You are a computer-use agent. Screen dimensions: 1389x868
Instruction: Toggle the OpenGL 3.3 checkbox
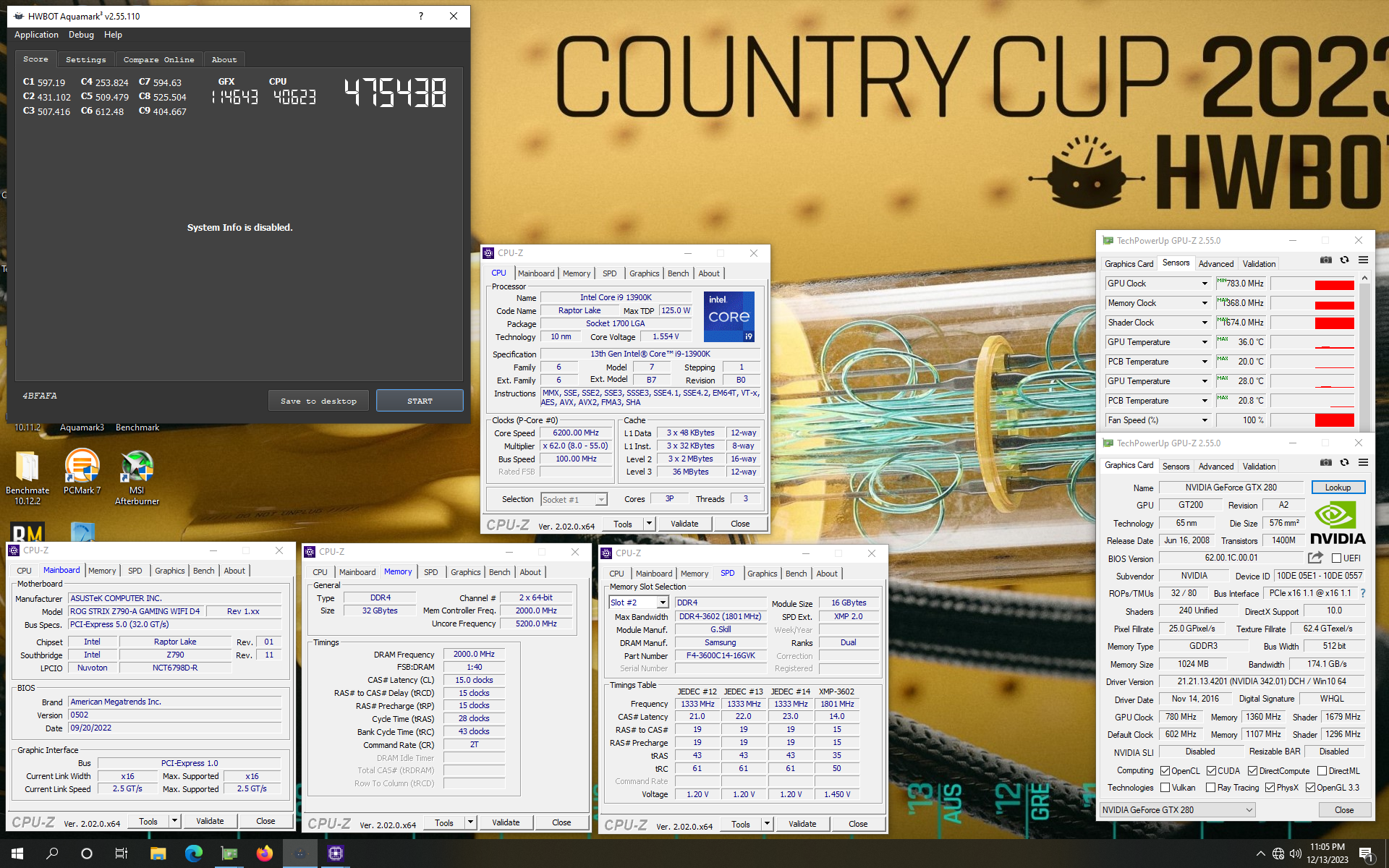click(x=1310, y=788)
